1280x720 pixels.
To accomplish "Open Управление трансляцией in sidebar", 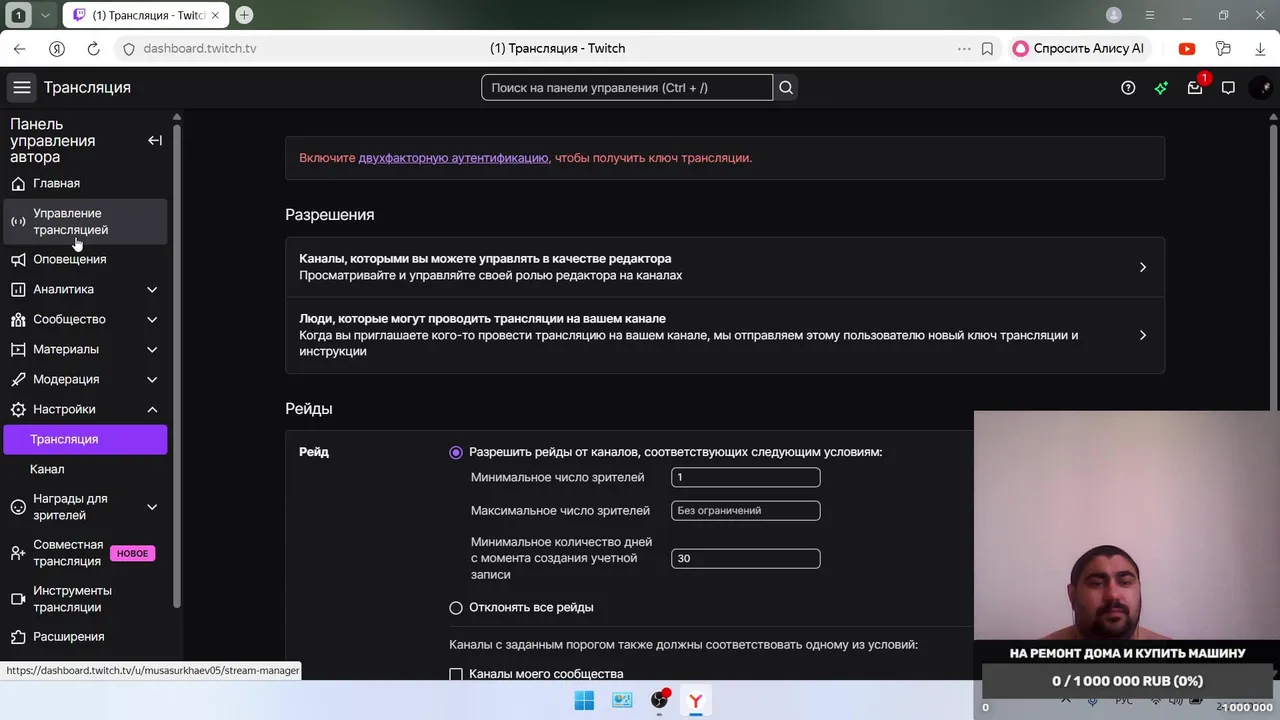I will (x=85, y=221).
